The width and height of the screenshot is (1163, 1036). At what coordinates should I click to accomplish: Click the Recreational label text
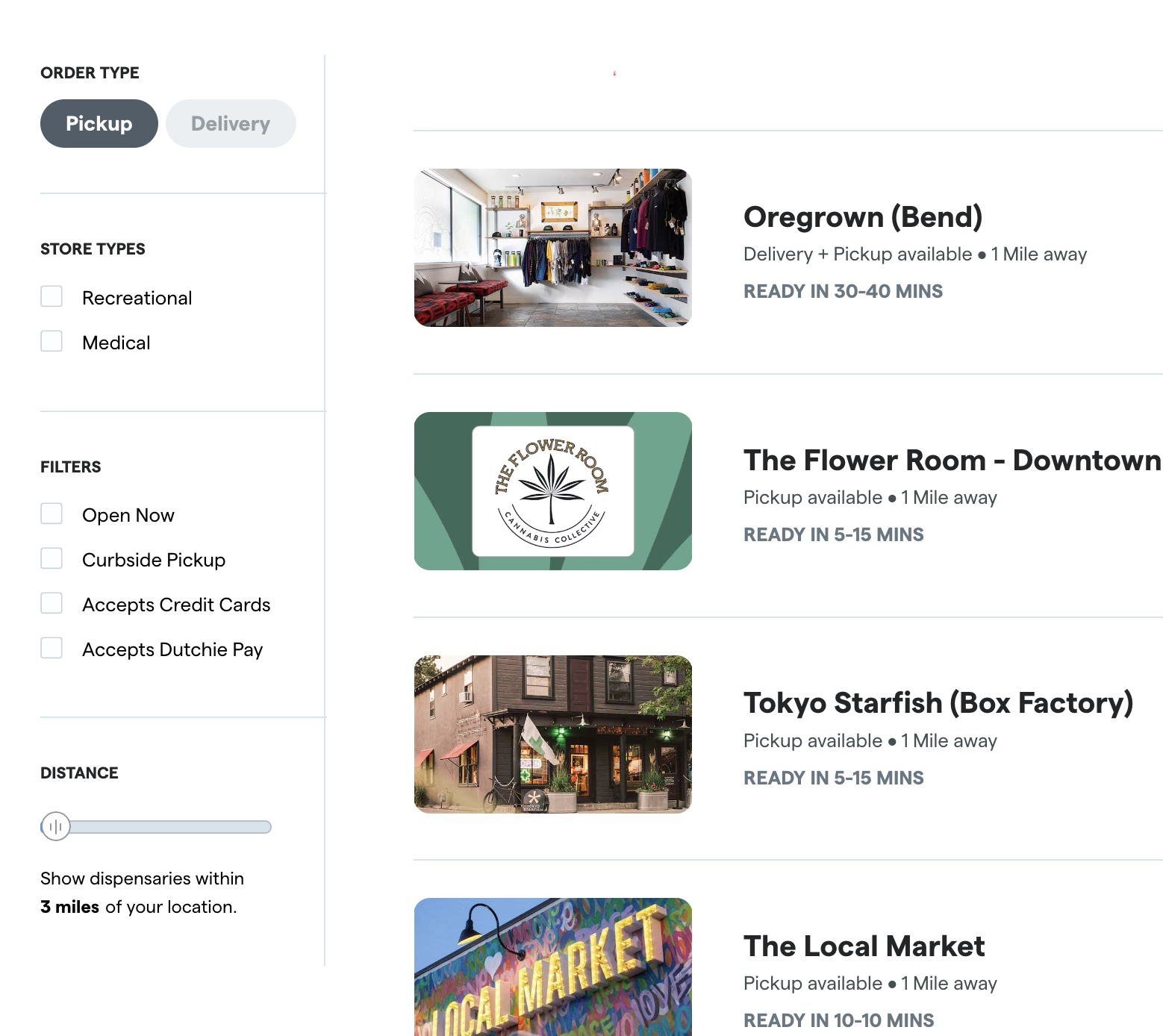click(x=137, y=298)
